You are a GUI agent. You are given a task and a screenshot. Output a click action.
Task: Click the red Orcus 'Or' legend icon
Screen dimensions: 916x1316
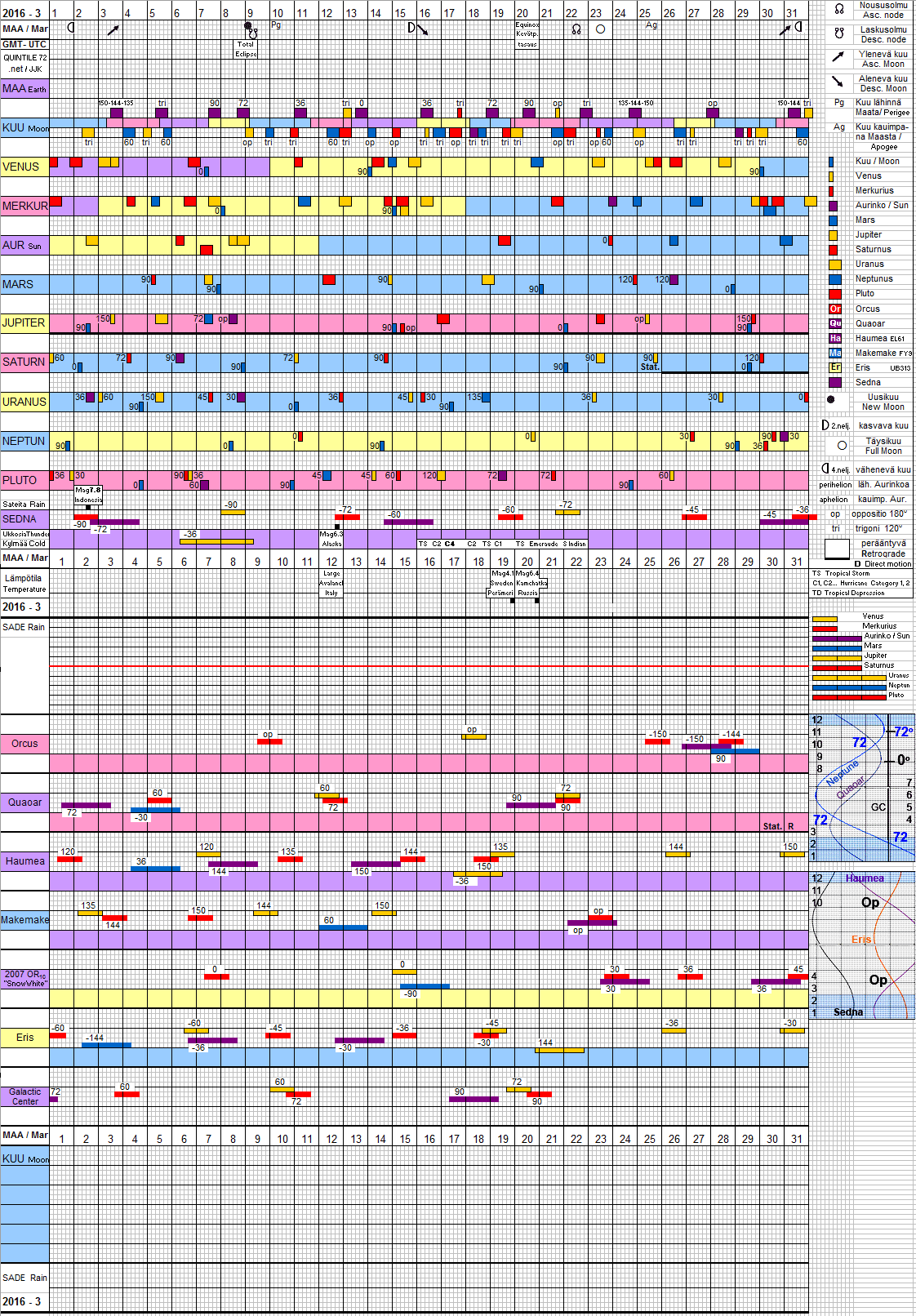[834, 309]
